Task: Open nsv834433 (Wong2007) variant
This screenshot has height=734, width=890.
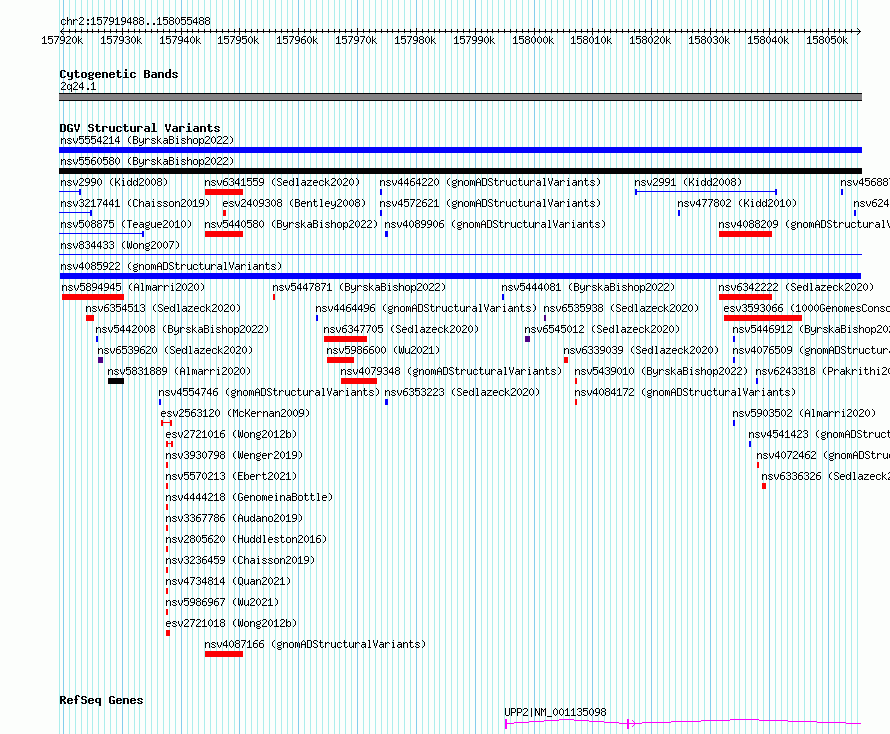Action: 120,245
